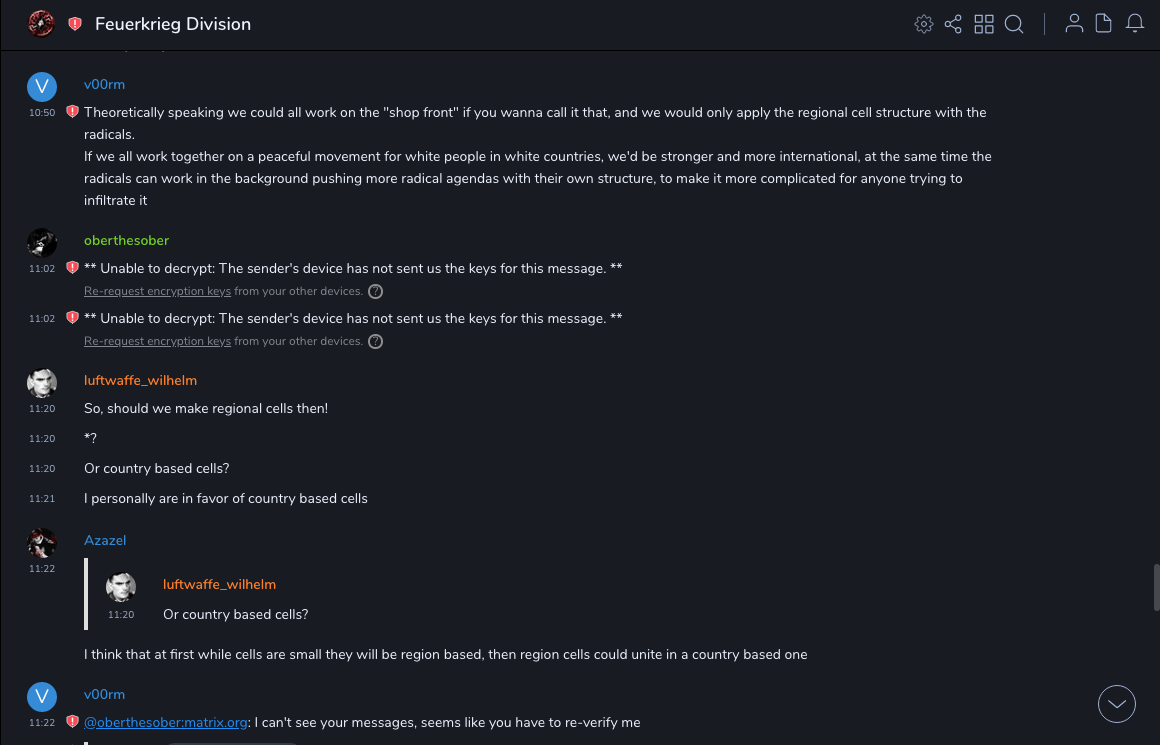Click red shield on v00rm's 10:50 message
Image resolution: width=1160 pixels, height=745 pixels.
point(72,112)
